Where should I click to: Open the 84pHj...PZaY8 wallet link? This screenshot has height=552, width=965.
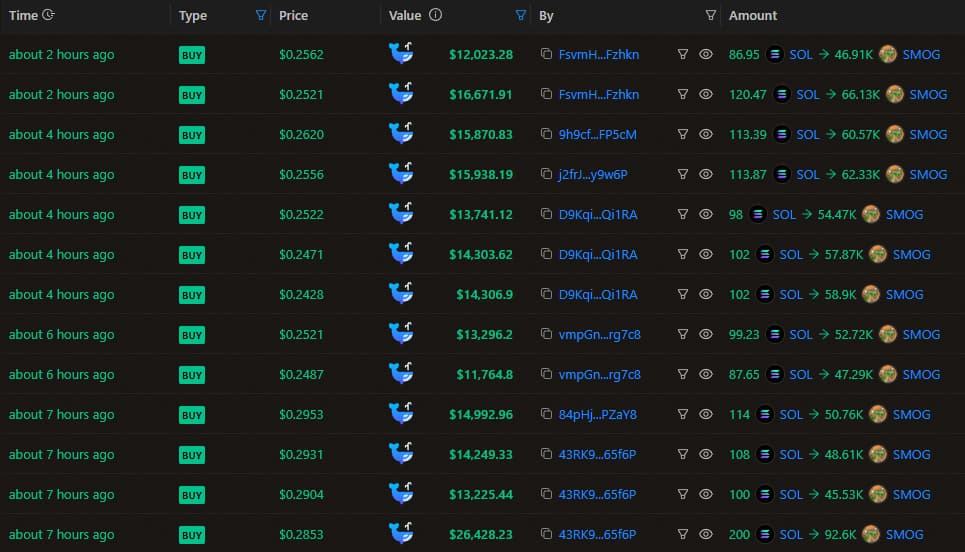pos(598,414)
